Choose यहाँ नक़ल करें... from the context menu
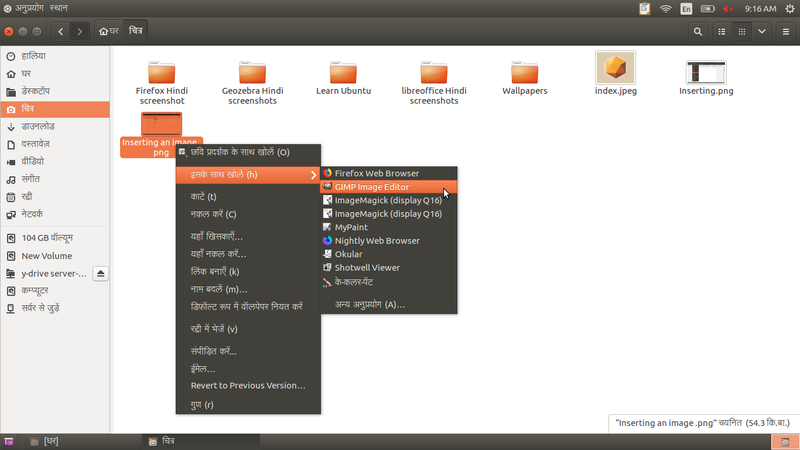This screenshot has height=450, width=800. click(248, 254)
